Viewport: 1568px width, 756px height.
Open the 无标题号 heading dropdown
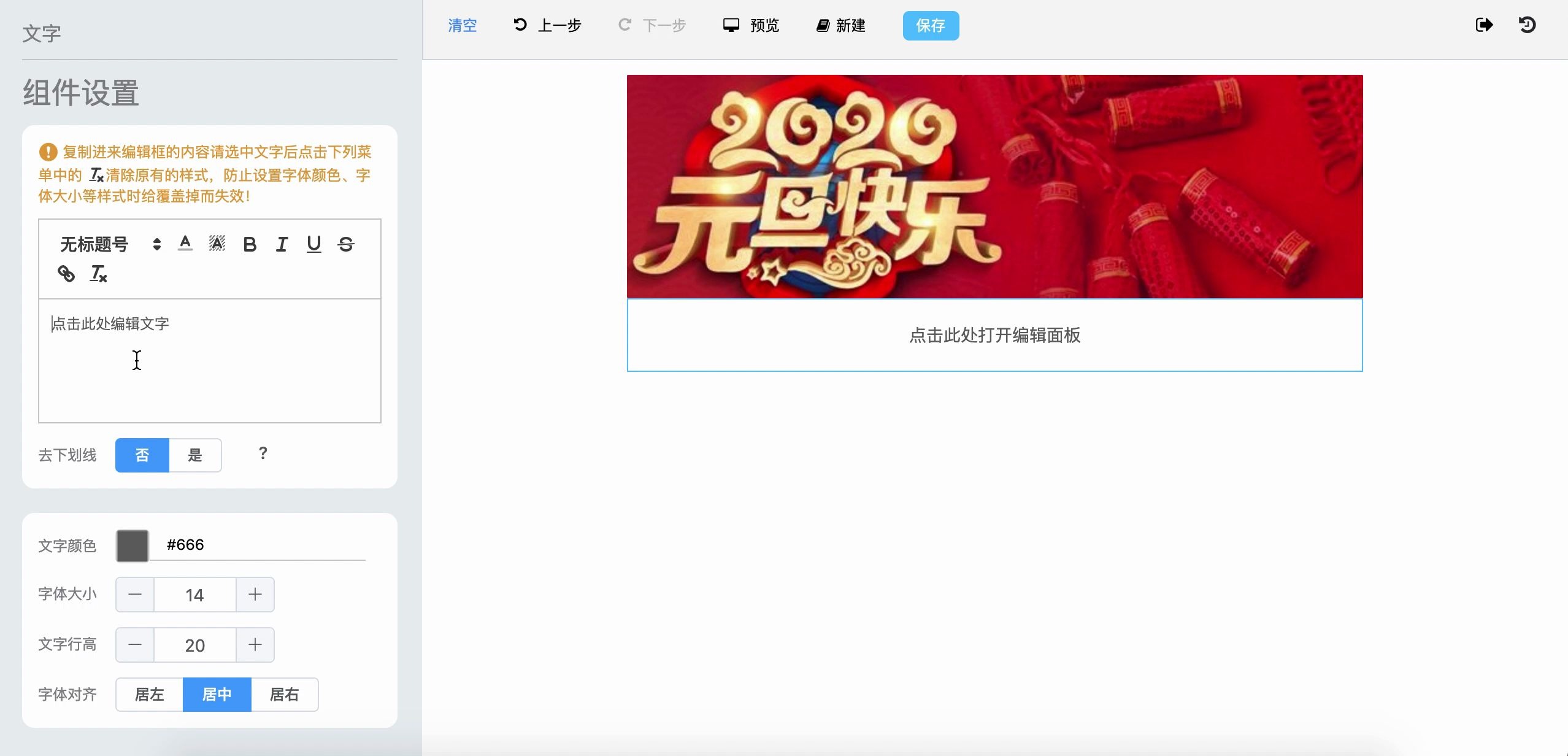(110, 244)
